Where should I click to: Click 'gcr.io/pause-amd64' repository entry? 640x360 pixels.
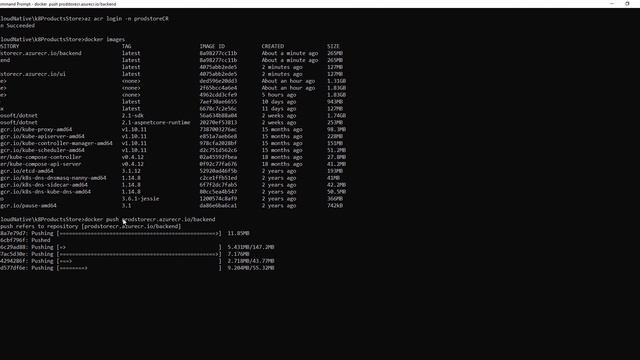28,206
